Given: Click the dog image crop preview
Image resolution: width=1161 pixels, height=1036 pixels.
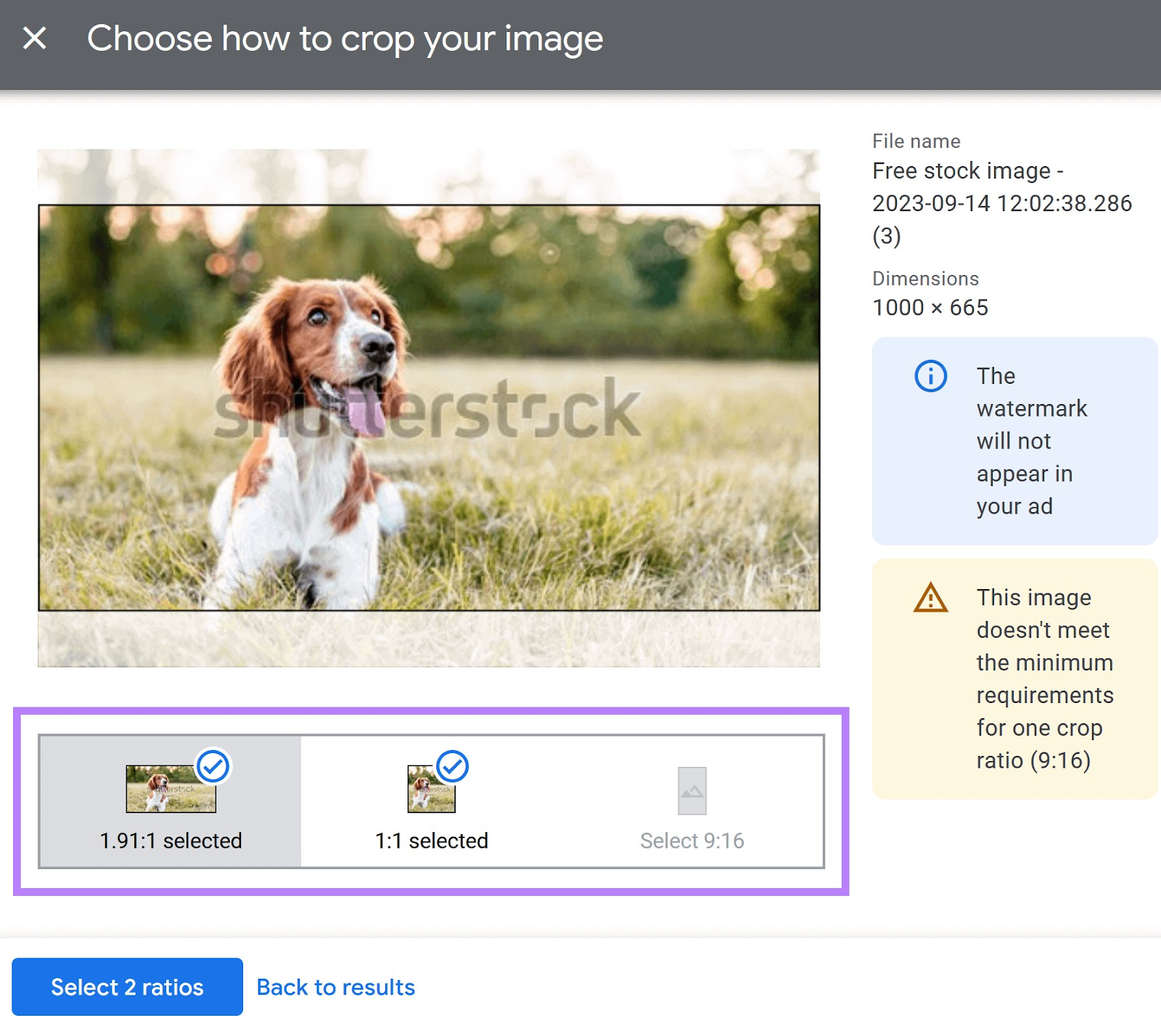Looking at the screenshot, I should (428, 406).
